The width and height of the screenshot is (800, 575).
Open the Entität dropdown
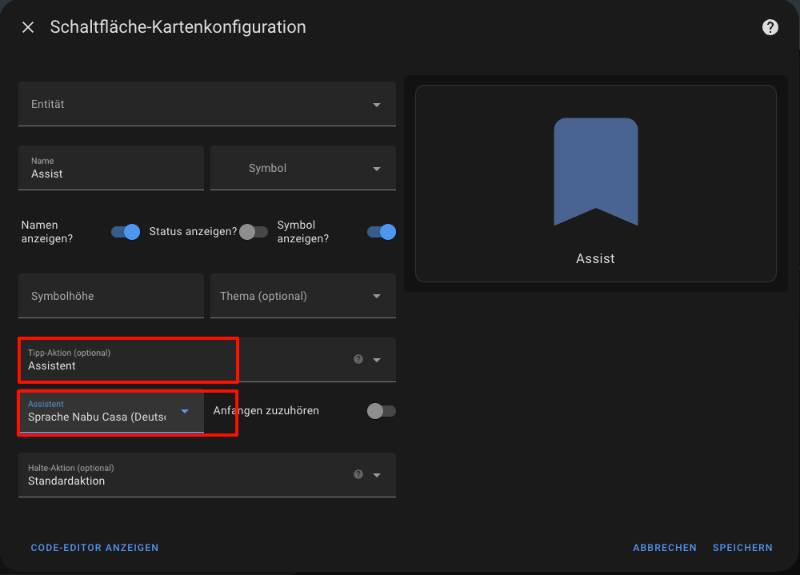(x=207, y=104)
